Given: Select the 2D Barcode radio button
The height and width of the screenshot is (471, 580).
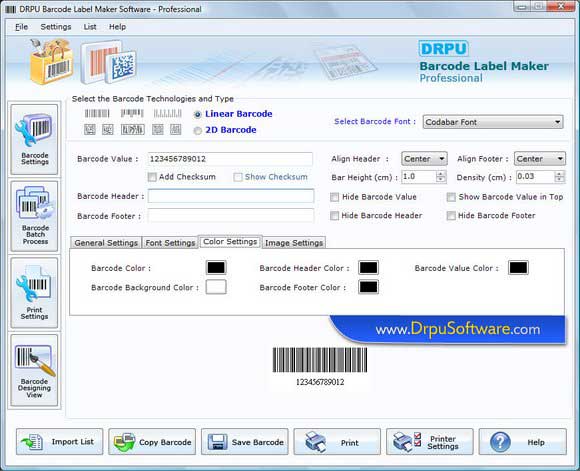Looking at the screenshot, I should point(198,131).
